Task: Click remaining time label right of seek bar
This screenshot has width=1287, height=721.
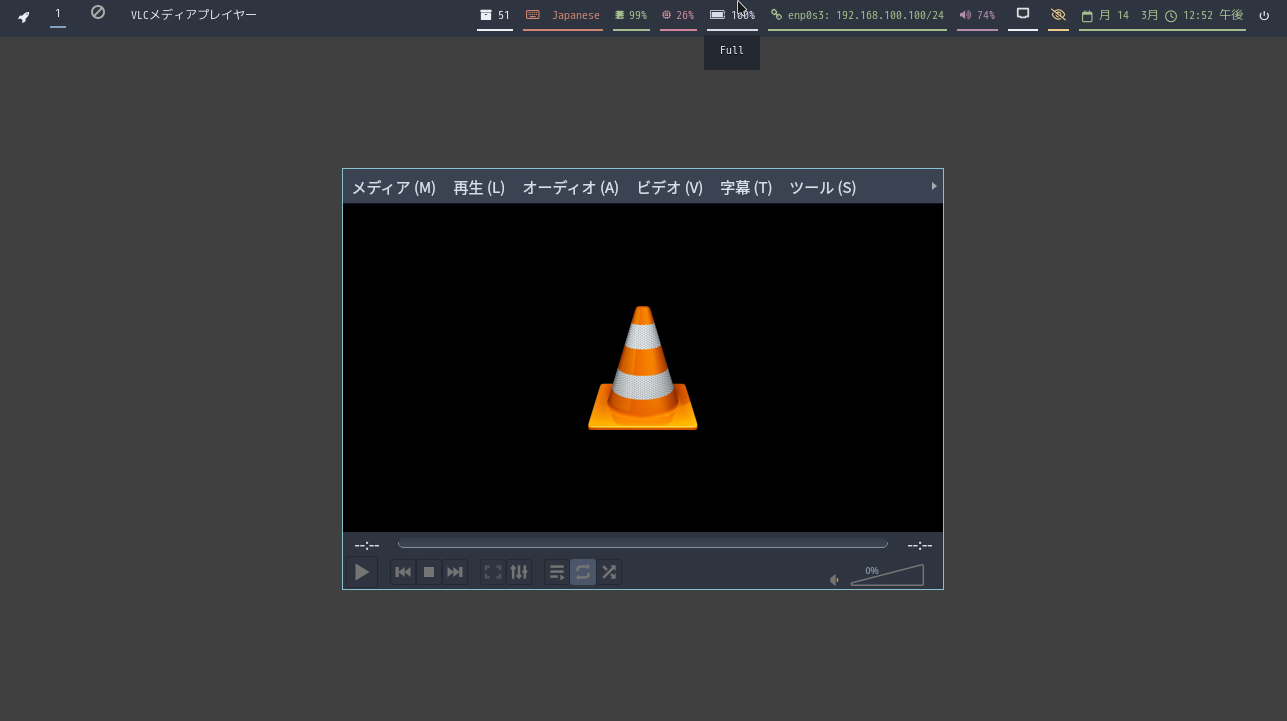Action: (x=920, y=545)
